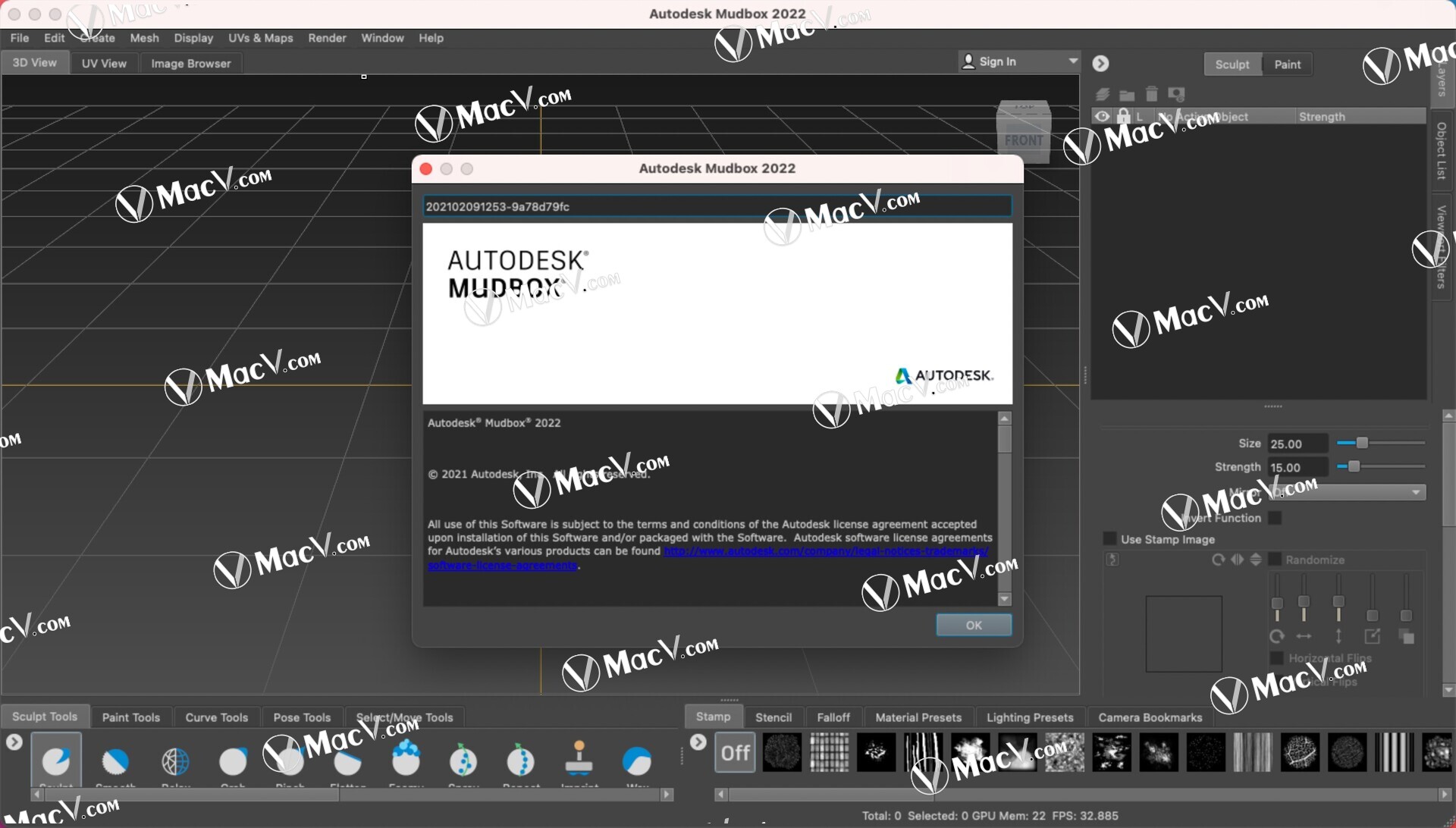Image resolution: width=1456 pixels, height=828 pixels.
Task: Click OK in the About dialog
Action: click(x=974, y=625)
